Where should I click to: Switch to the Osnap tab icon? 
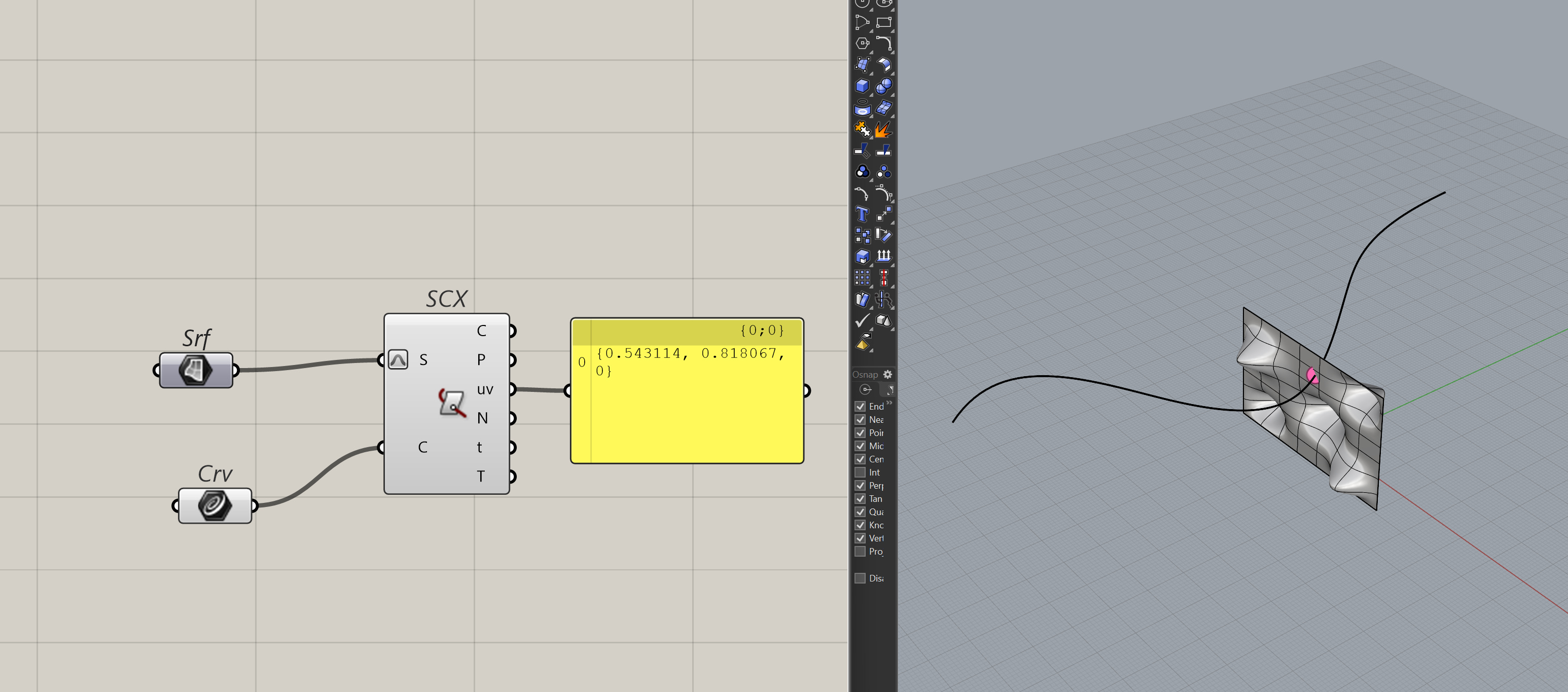(x=866, y=389)
